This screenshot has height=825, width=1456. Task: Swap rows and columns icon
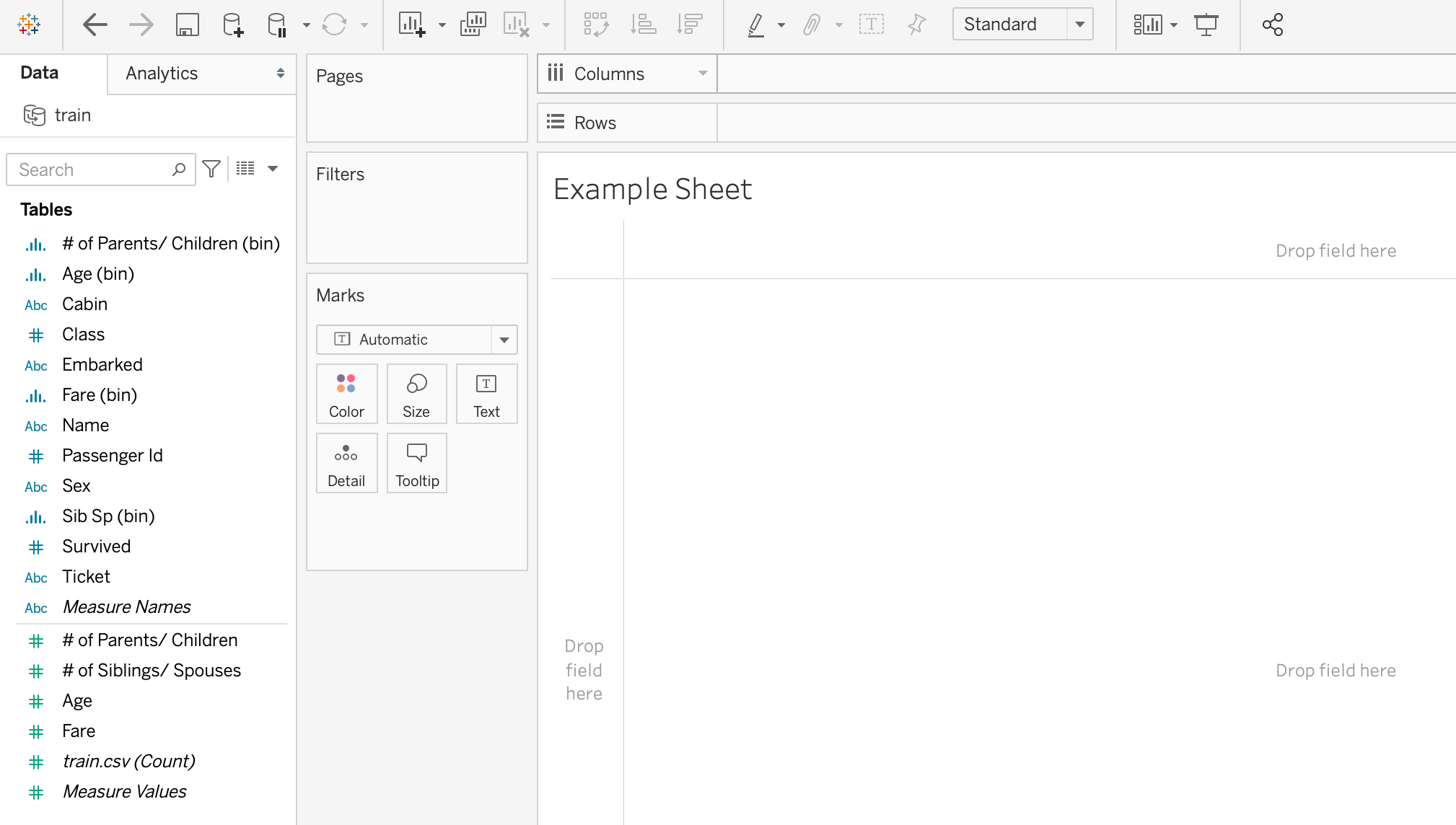(x=596, y=25)
